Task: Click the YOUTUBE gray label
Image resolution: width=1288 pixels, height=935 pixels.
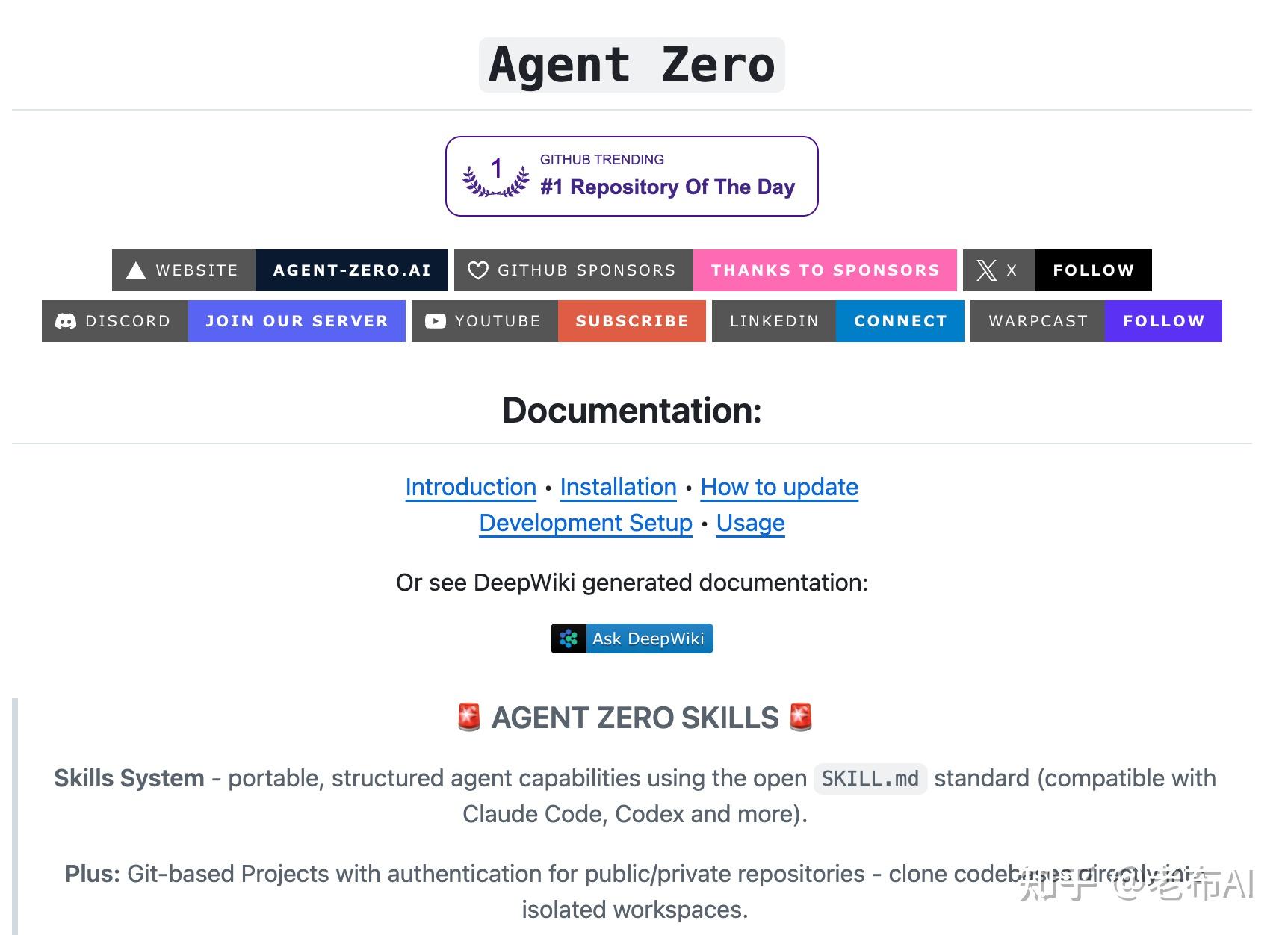Action: 485,321
